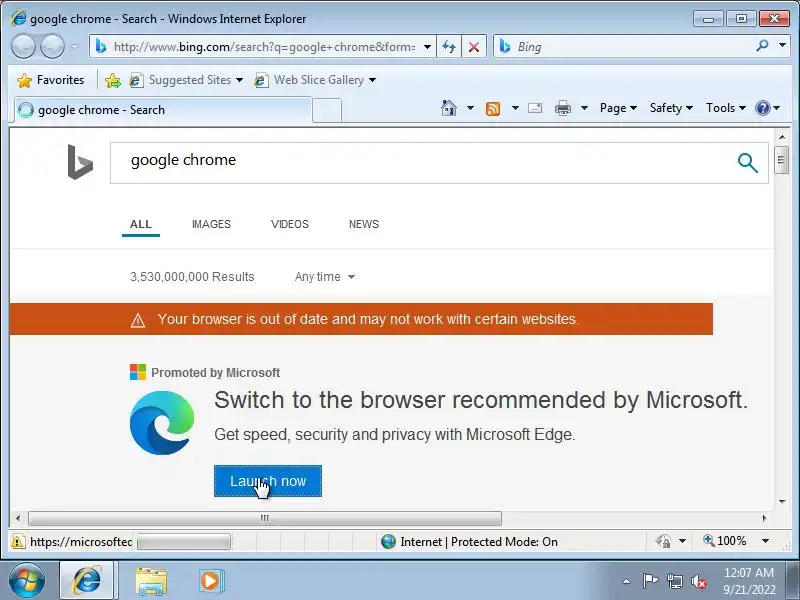Click the Refresh page icon

click(449, 47)
